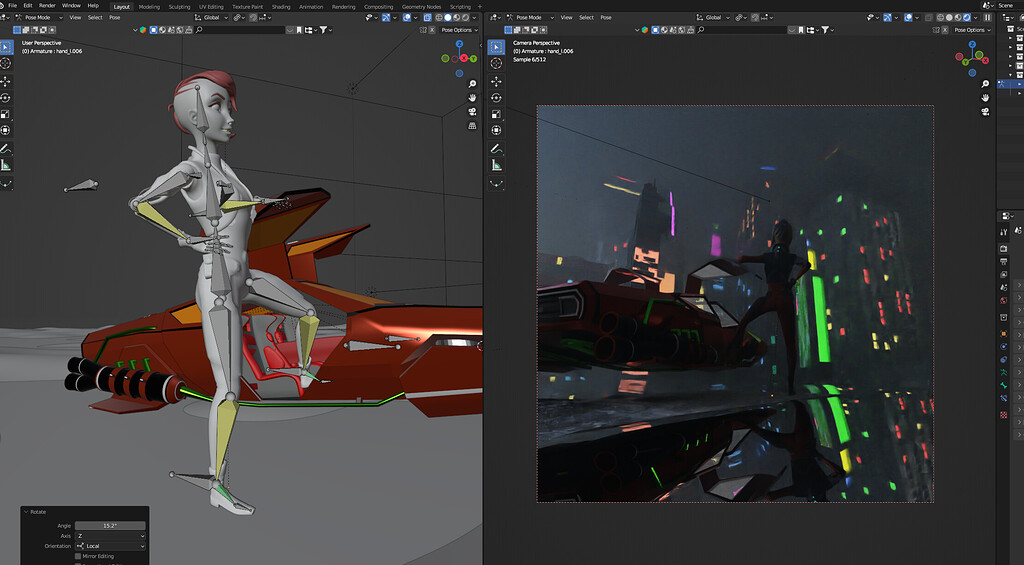Open Texture properties checker tab icon
Screen dimensions: 1024x565
1004,414
